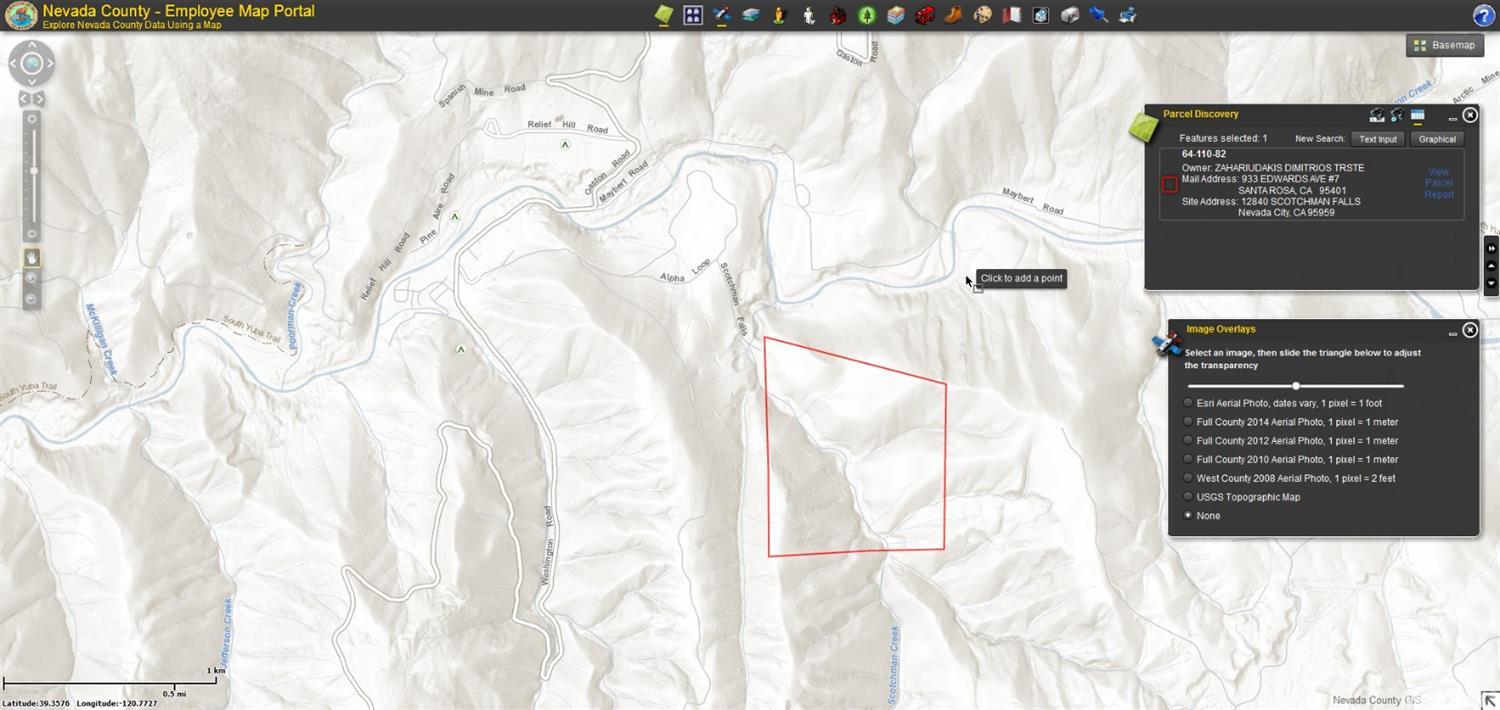Click parcel number 64-110-82 result
Screen dimensions: 1500x710
pos(1203,154)
